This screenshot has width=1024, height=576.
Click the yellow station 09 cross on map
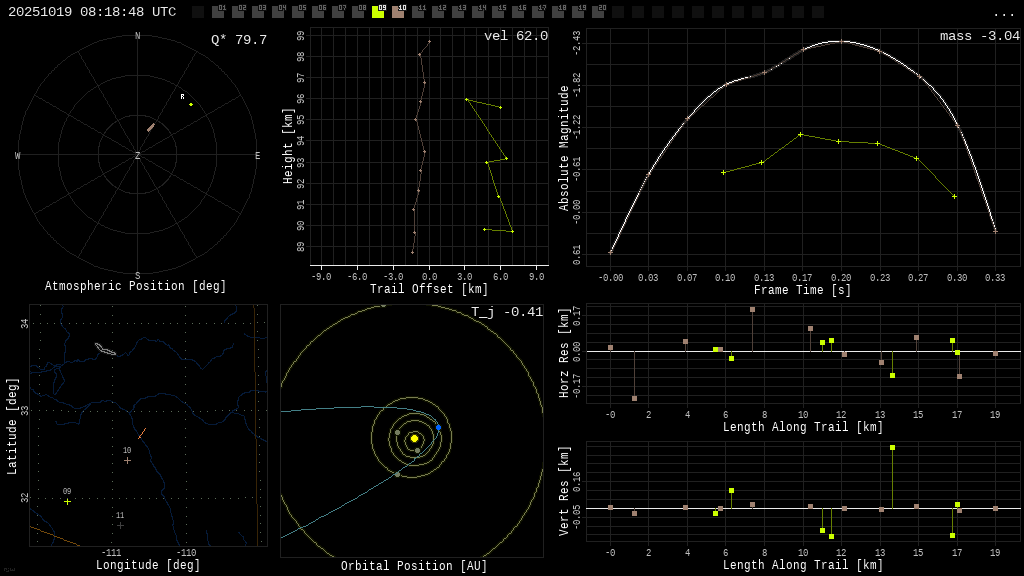[x=68, y=501]
